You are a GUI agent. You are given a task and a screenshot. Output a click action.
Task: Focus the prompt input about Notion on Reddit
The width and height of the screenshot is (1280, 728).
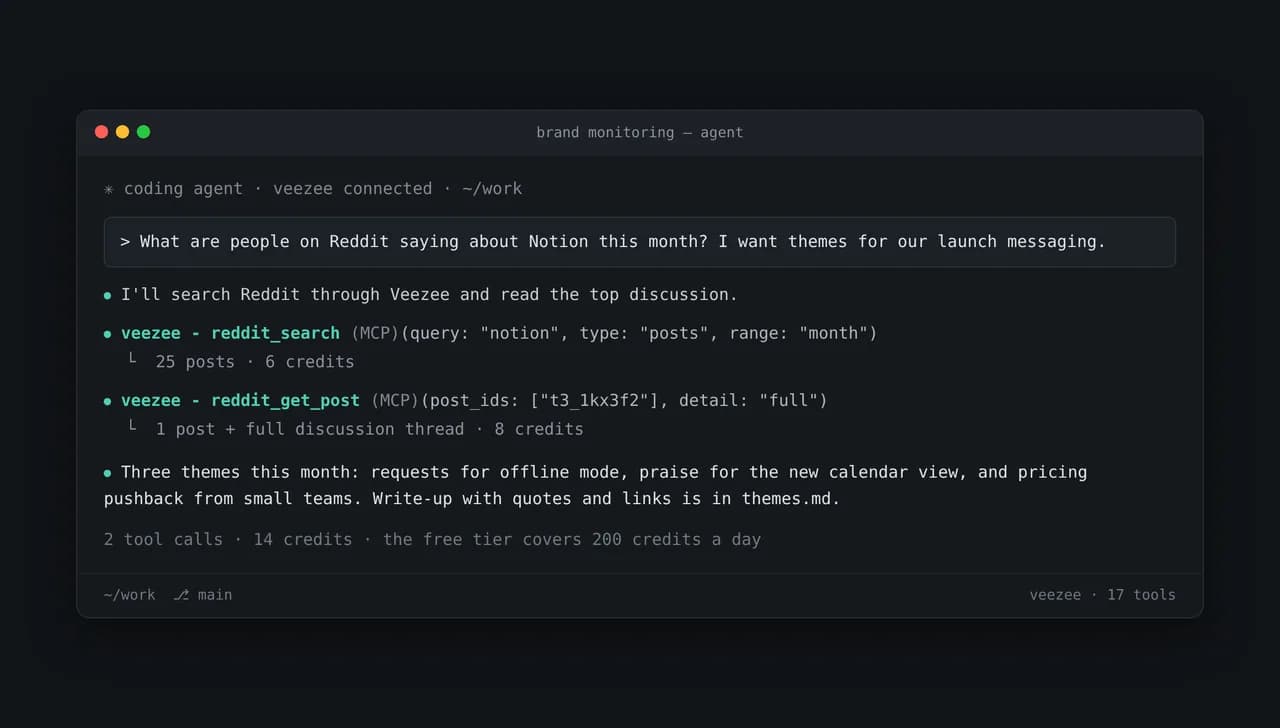tap(640, 242)
